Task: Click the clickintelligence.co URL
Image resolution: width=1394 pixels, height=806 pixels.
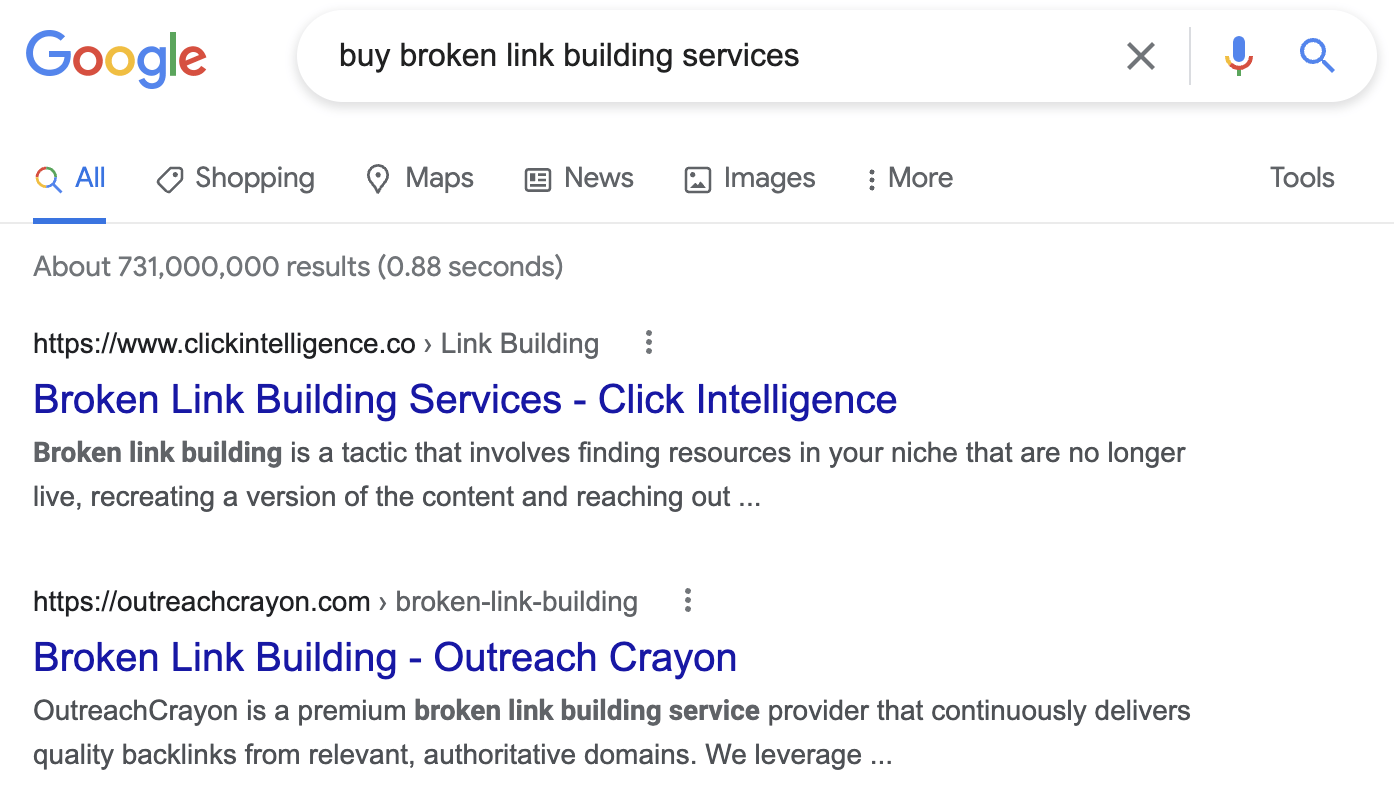Action: tap(223, 343)
